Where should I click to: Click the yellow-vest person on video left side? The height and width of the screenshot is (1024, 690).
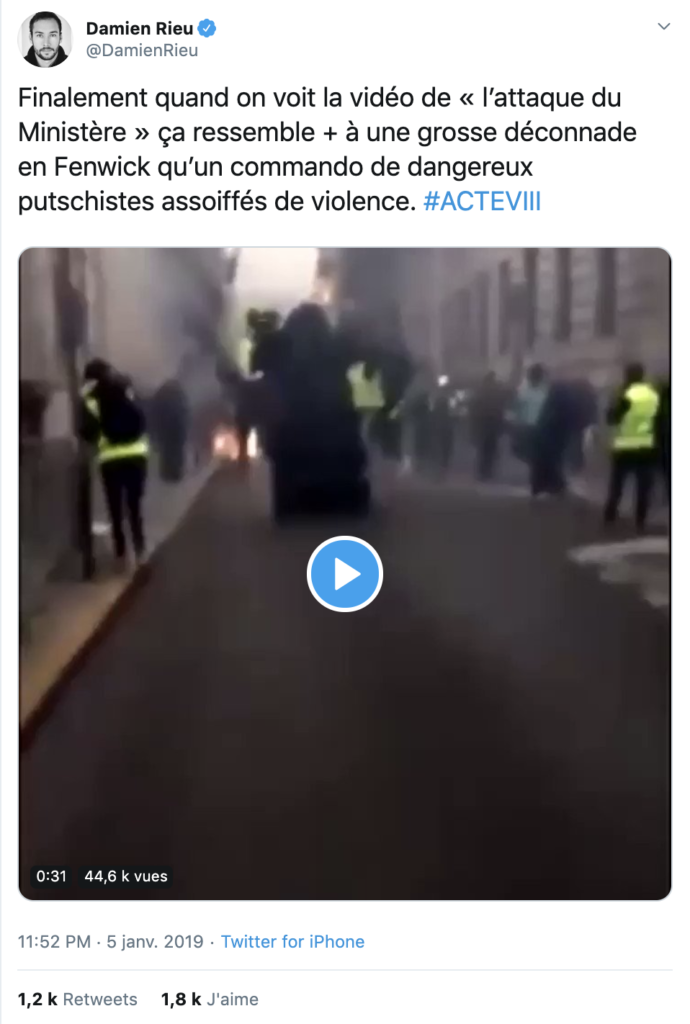[115, 457]
